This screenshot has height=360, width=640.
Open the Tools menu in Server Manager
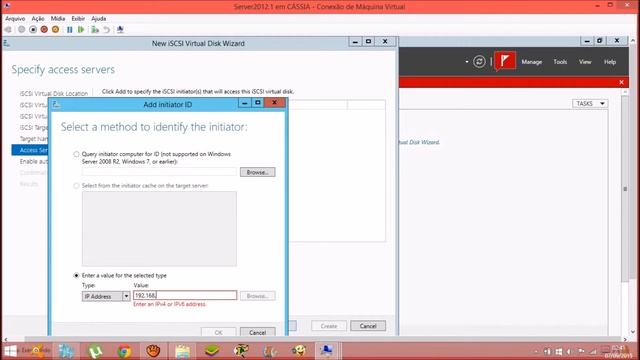(560, 62)
